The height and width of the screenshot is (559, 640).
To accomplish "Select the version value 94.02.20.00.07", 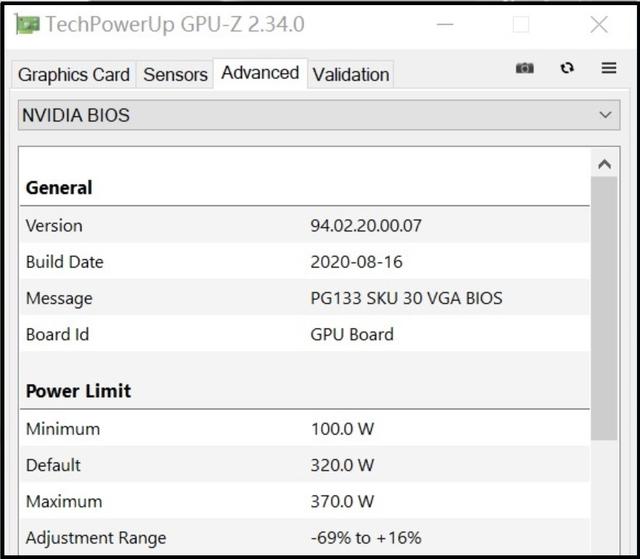I will click(x=366, y=226).
